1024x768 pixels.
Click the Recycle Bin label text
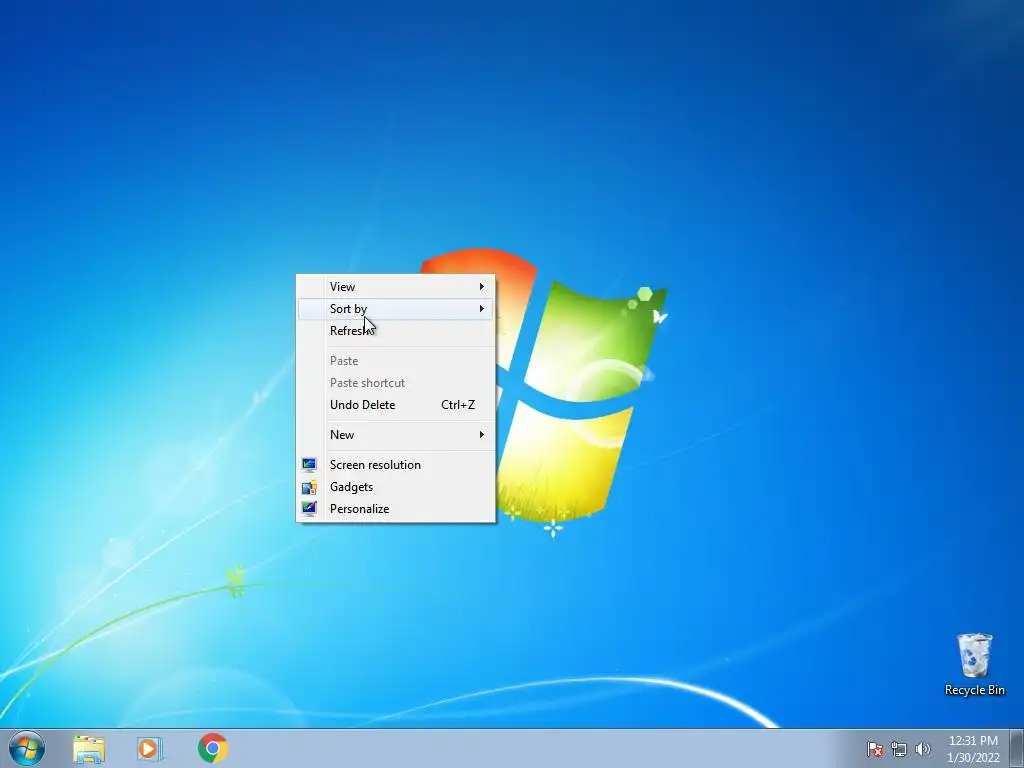point(974,690)
